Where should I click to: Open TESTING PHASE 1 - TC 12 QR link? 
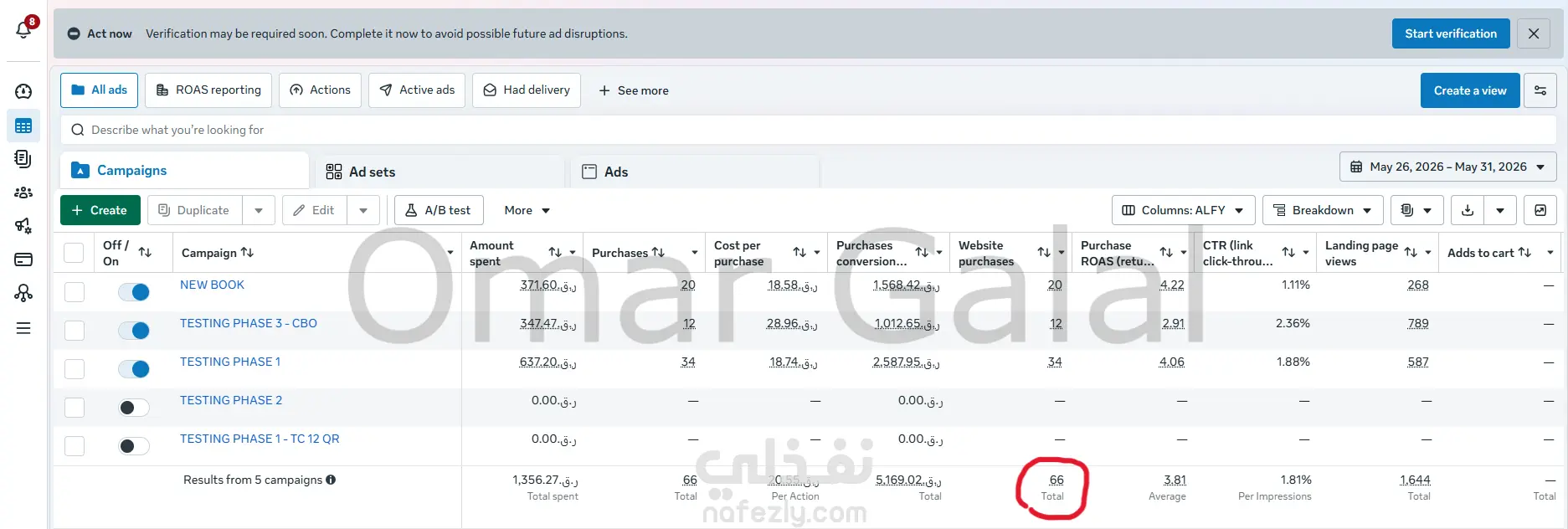coord(260,439)
